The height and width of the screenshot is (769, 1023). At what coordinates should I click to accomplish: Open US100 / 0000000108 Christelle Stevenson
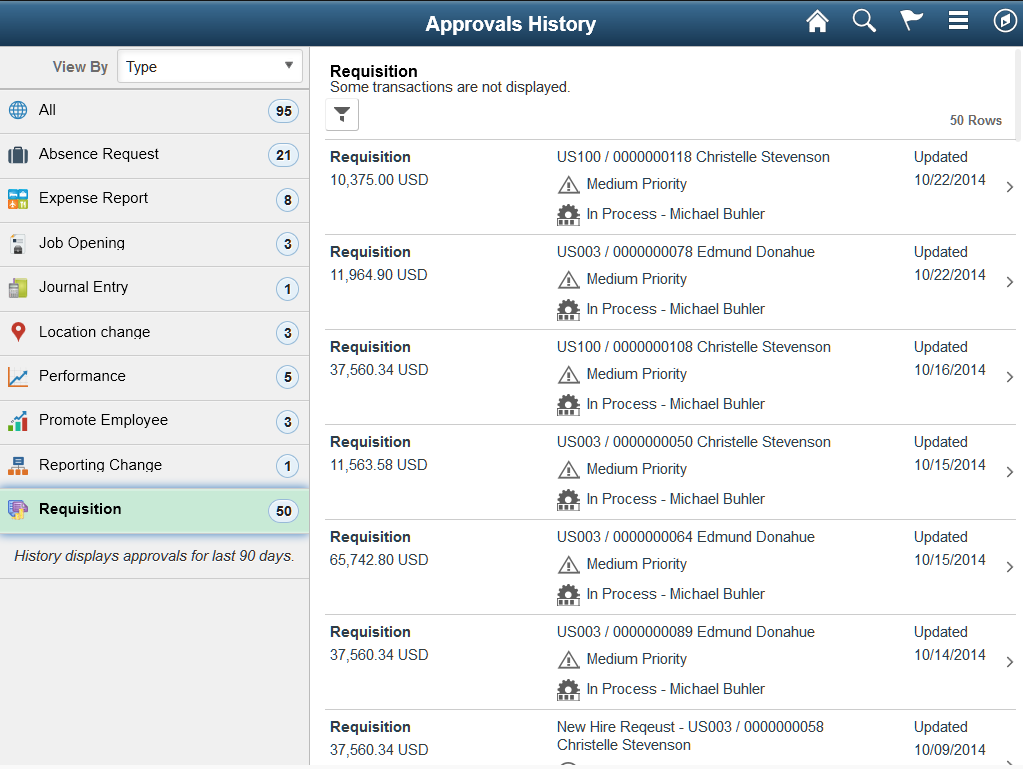coord(694,347)
